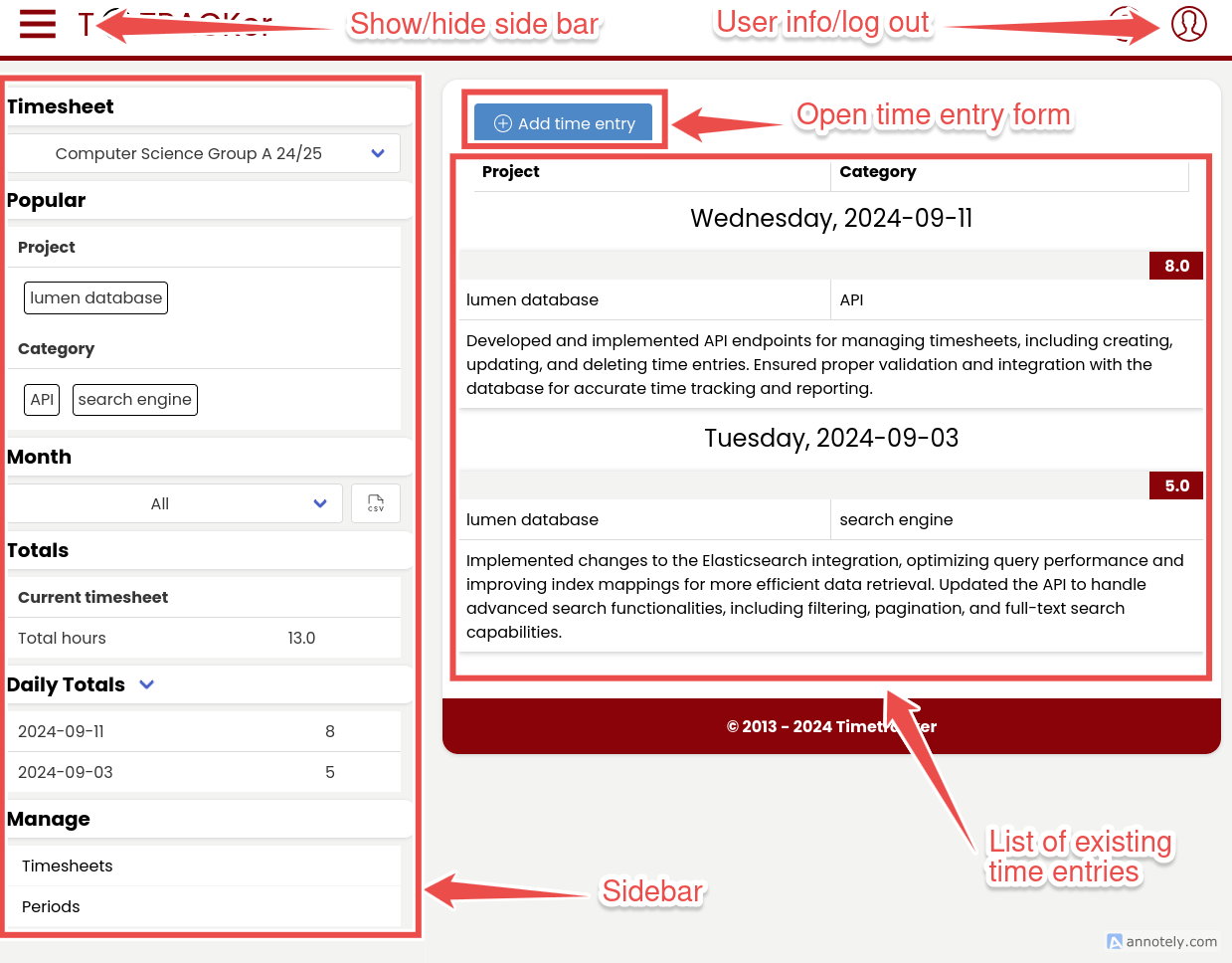
Task: Click the Project column header
Action: tap(511, 172)
